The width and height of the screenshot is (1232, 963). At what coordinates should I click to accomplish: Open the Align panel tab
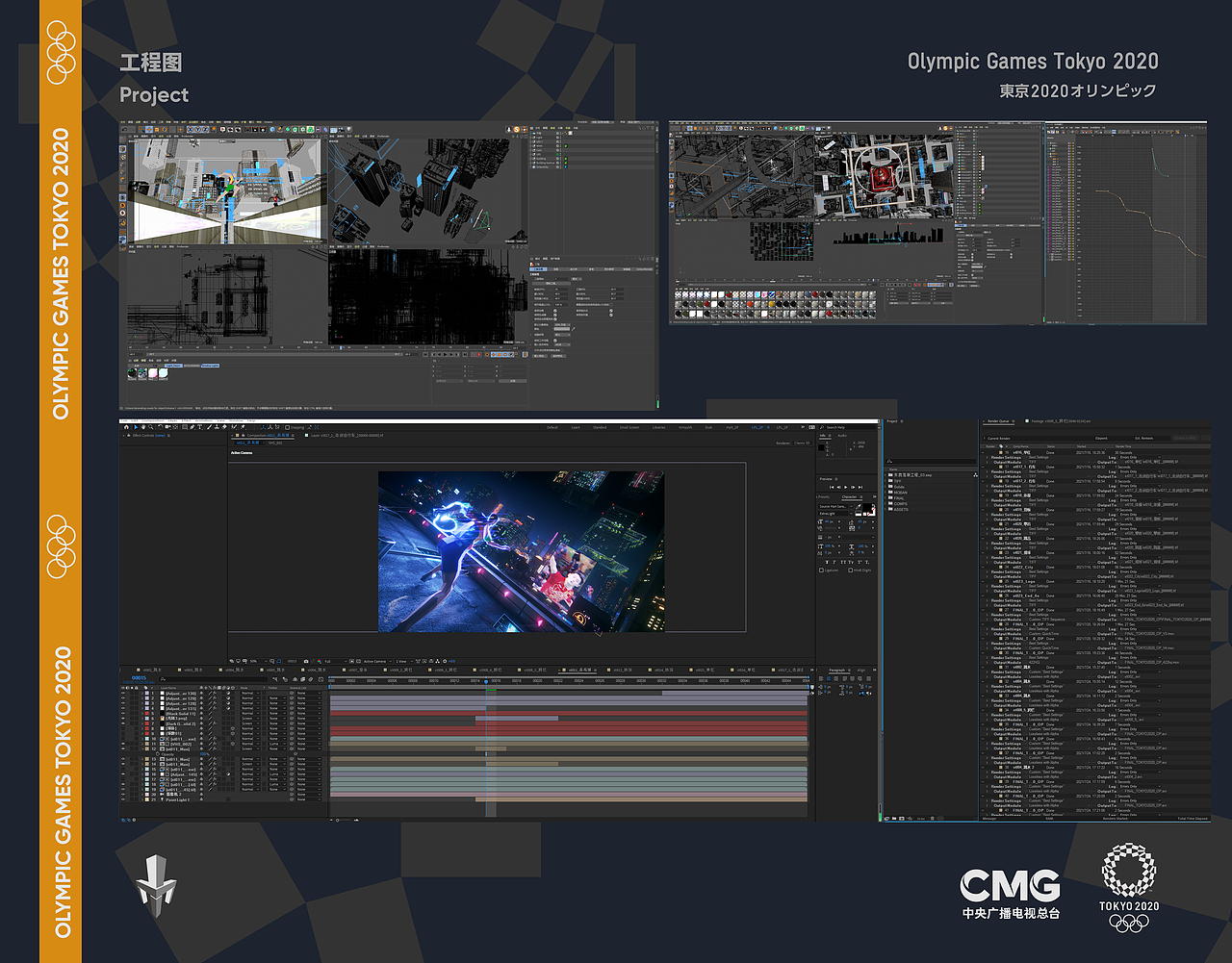(861, 670)
